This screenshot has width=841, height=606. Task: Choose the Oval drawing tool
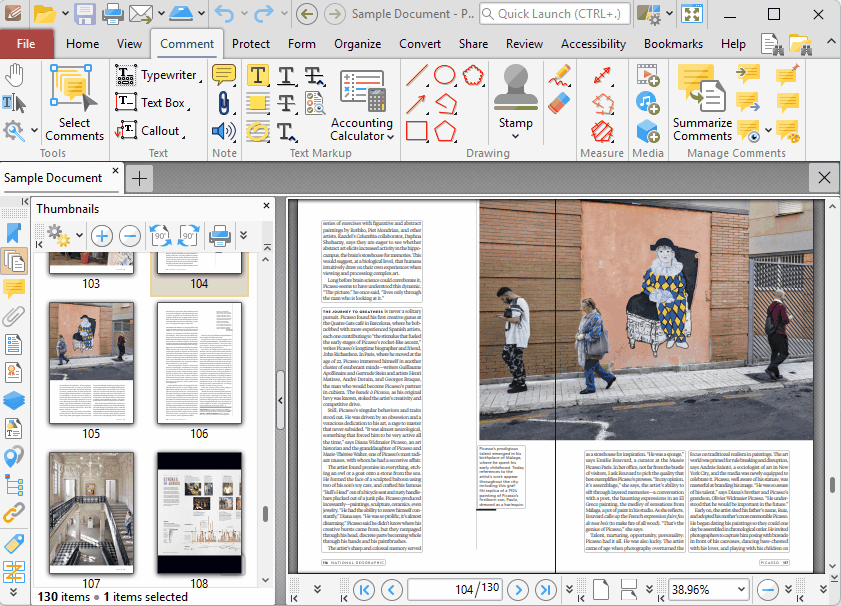tap(445, 76)
